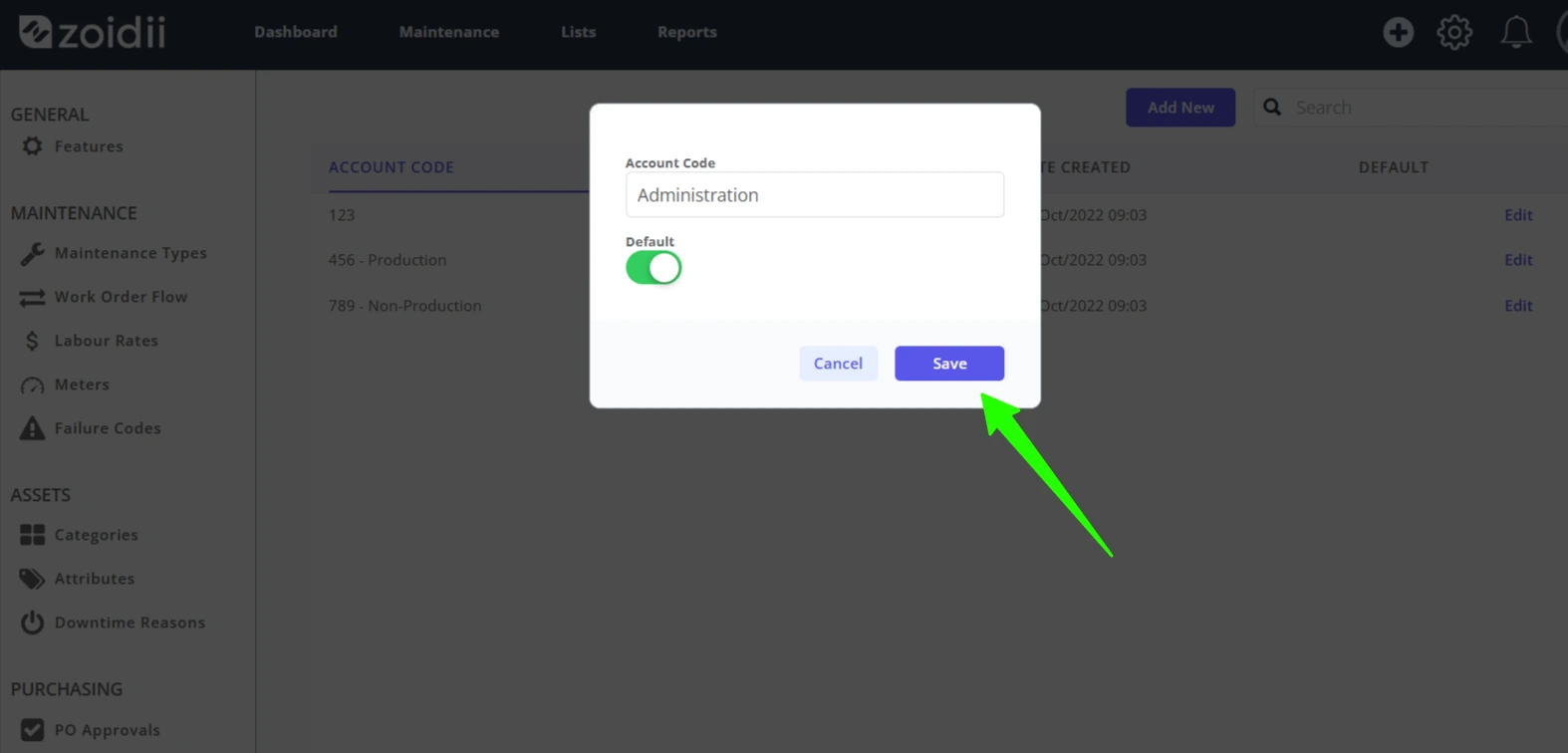Click the Labour Rates dollar icon
The height and width of the screenshot is (753, 1568).
(32, 342)
